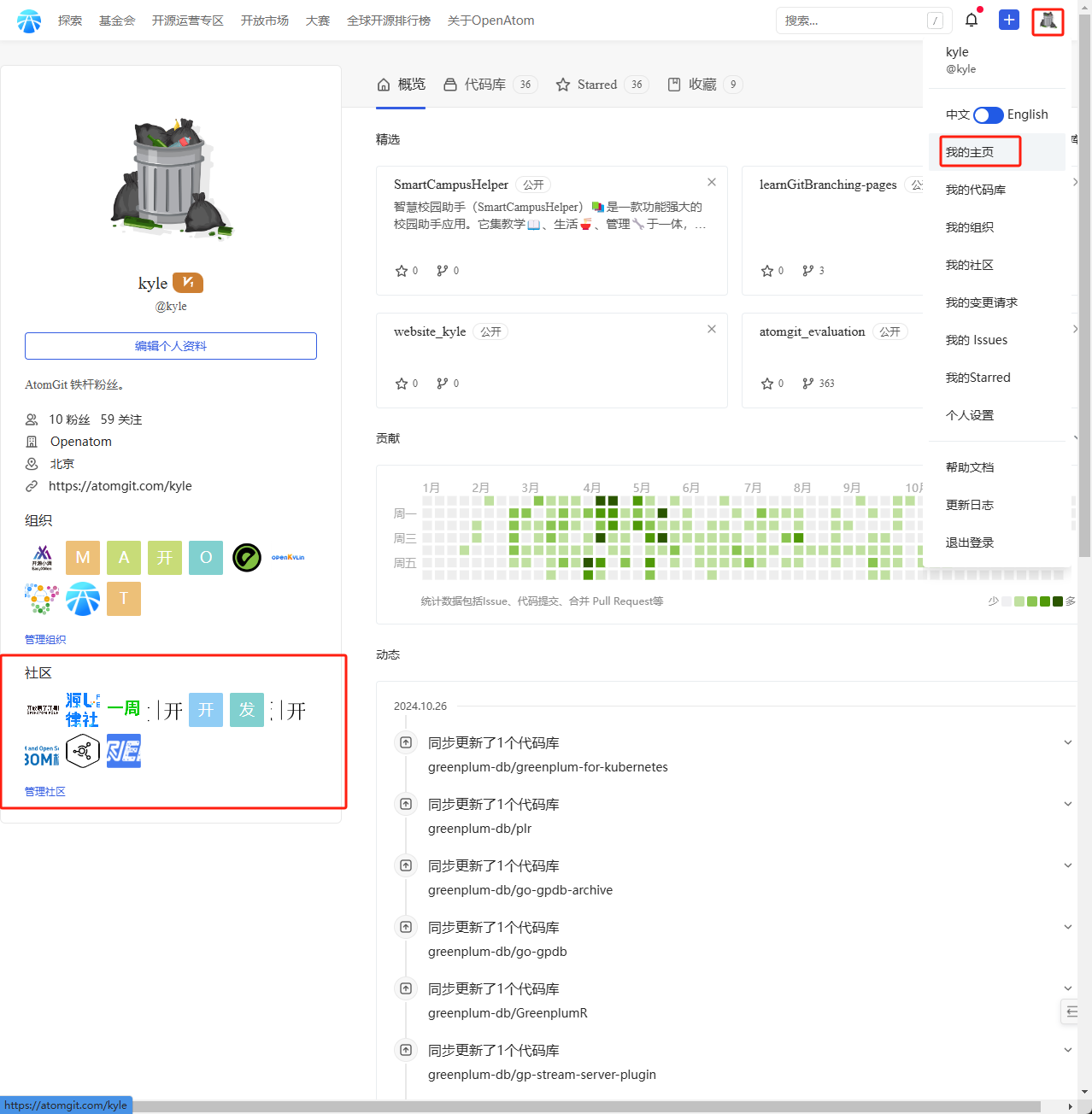Click the fork icon on website_kyle card
The height and width of the screenshot is (1114, 1092).
[442, 384]
